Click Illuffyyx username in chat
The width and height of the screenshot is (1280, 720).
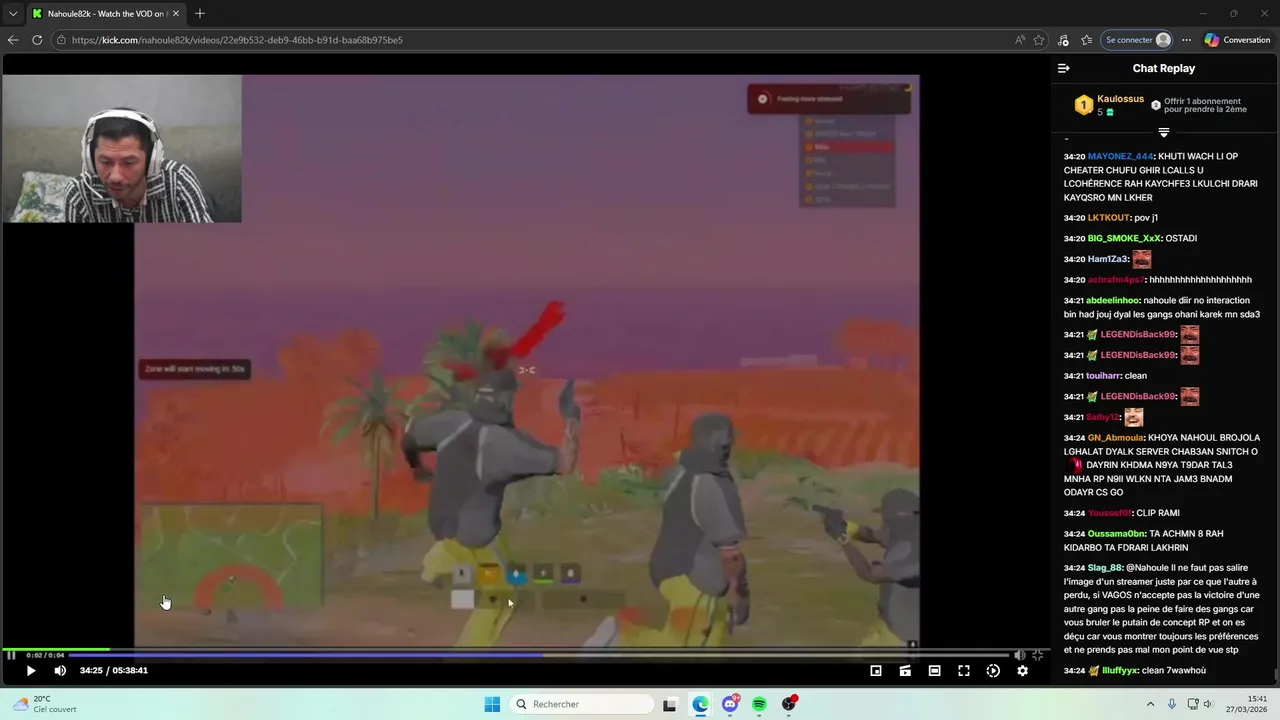coord(1119,671)
